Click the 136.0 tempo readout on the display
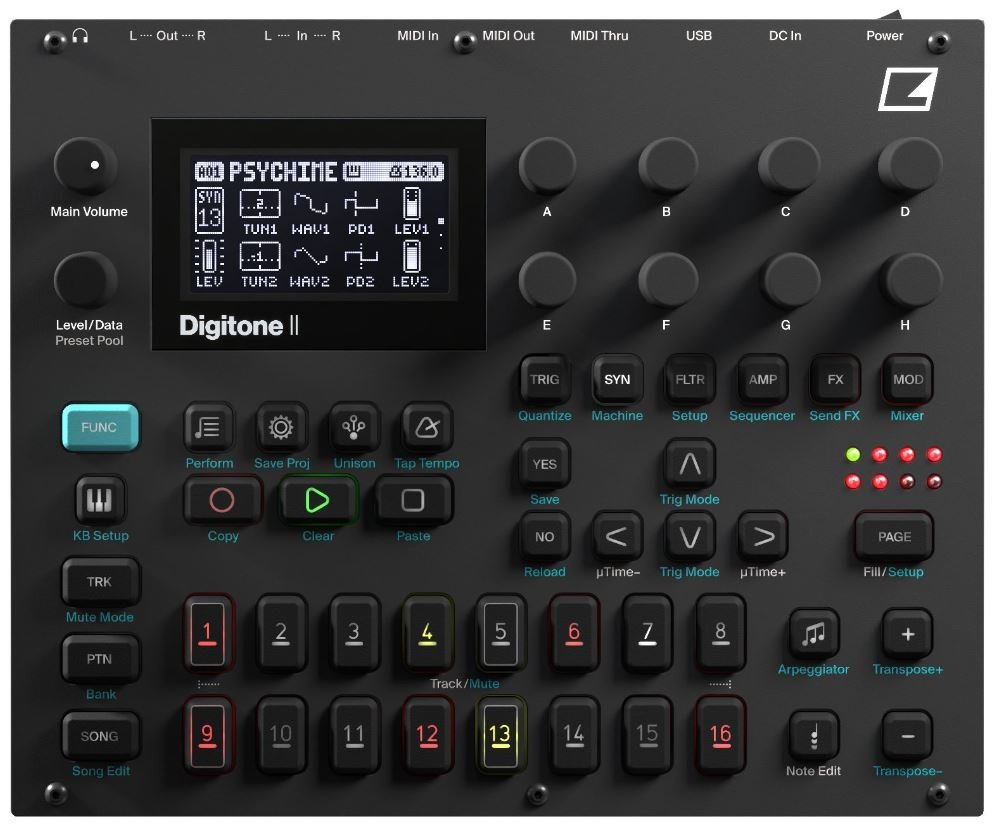995x832 pixels. click(416, 171)
